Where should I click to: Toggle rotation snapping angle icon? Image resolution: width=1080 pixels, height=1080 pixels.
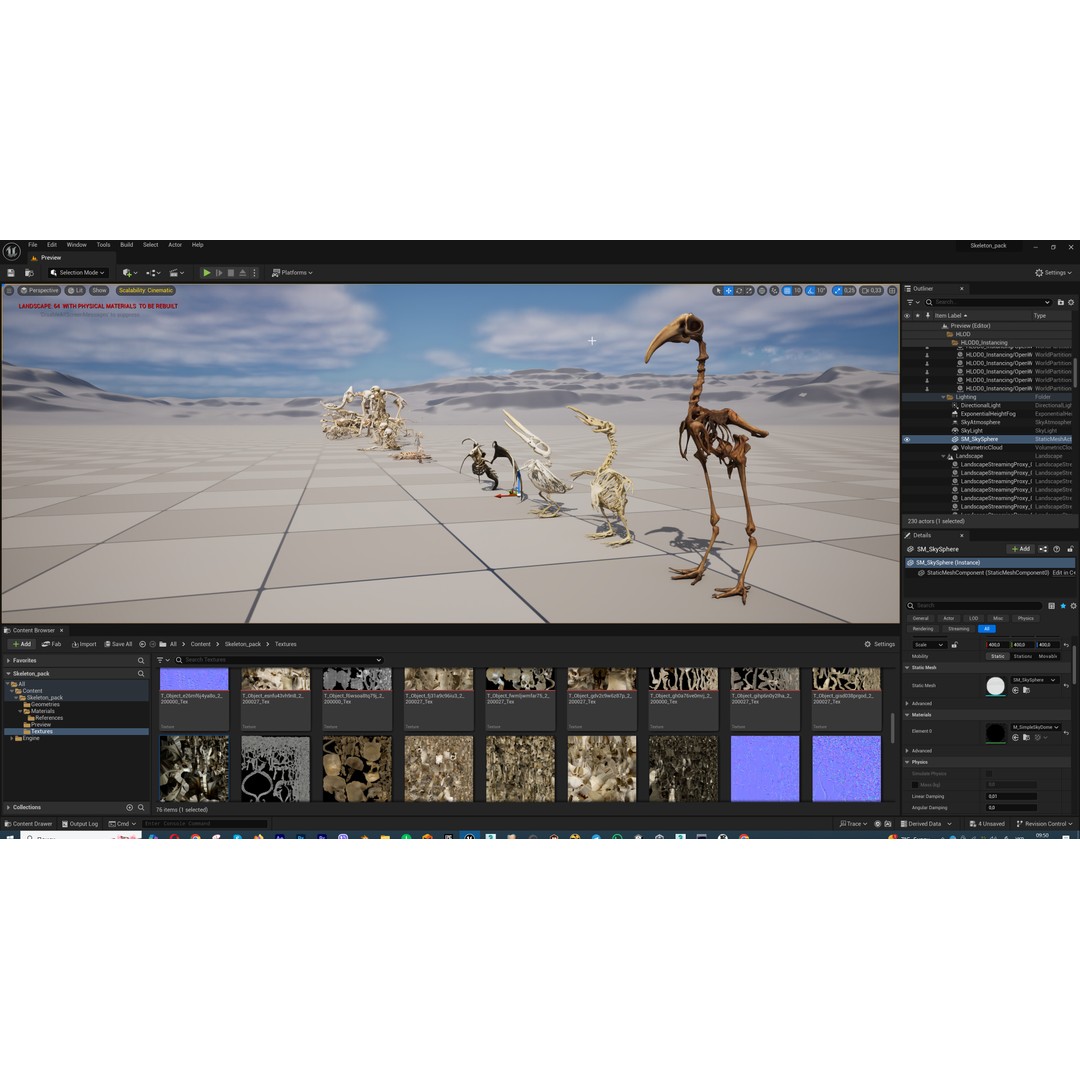coord(811,291)
